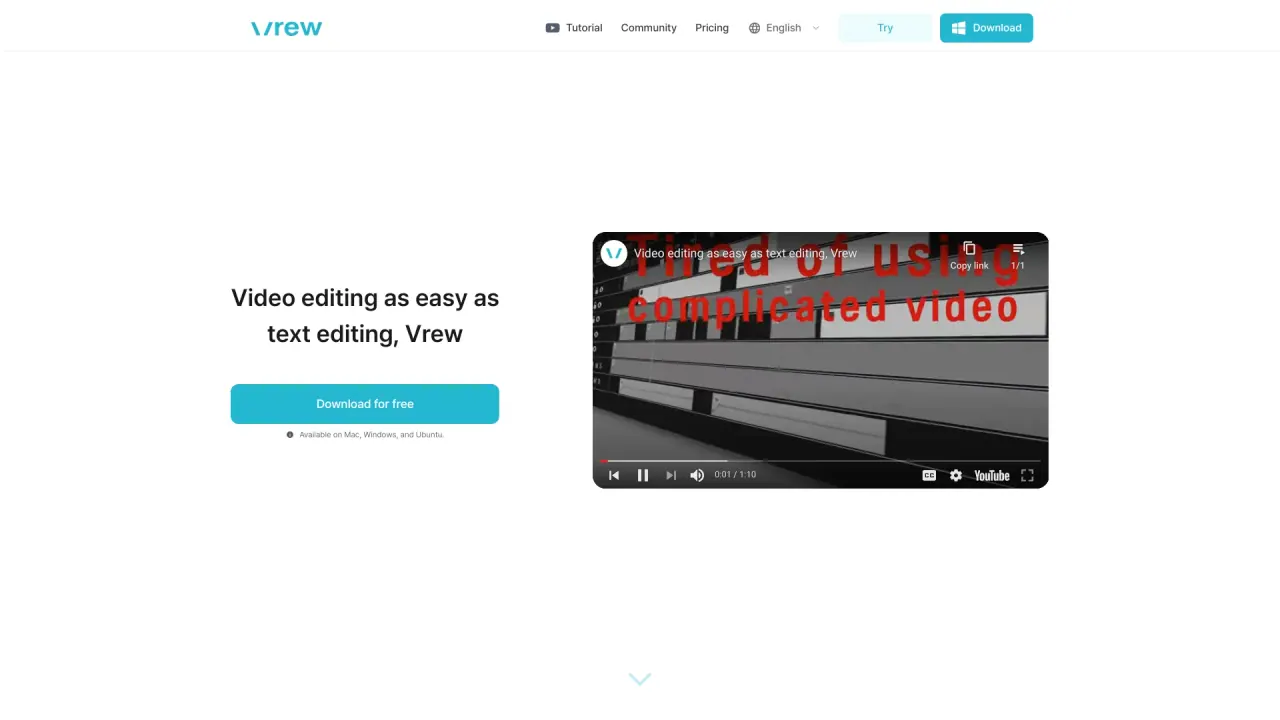
Task: Skip to next video
Action: click(671, 476)
